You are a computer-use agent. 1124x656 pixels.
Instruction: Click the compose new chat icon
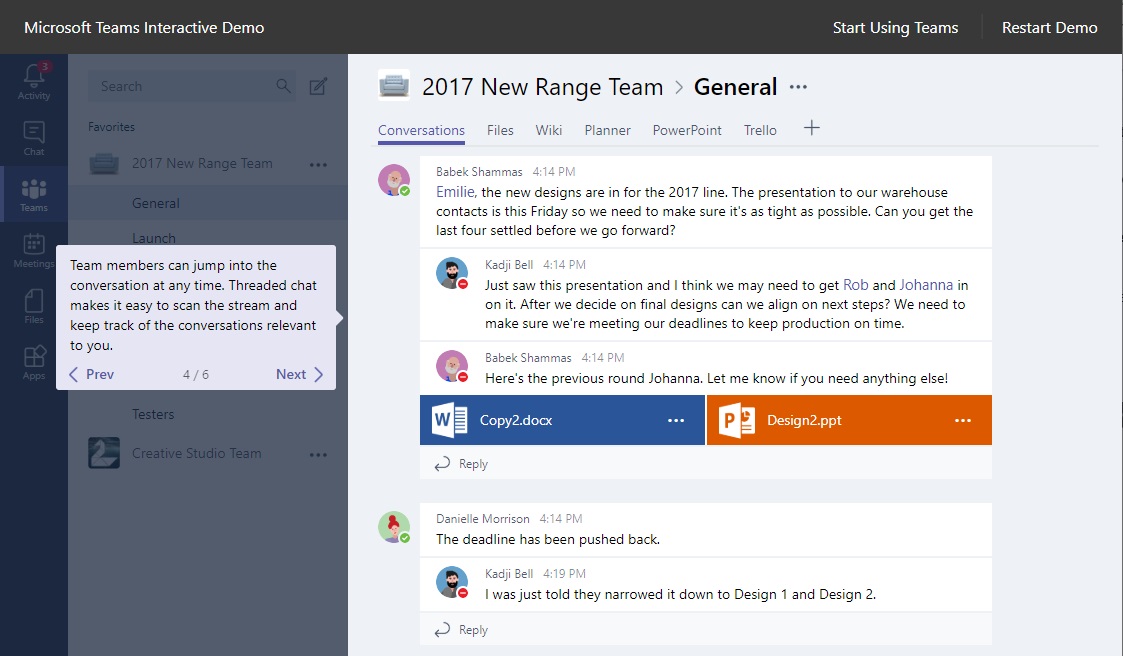click(x=318, y=87)
